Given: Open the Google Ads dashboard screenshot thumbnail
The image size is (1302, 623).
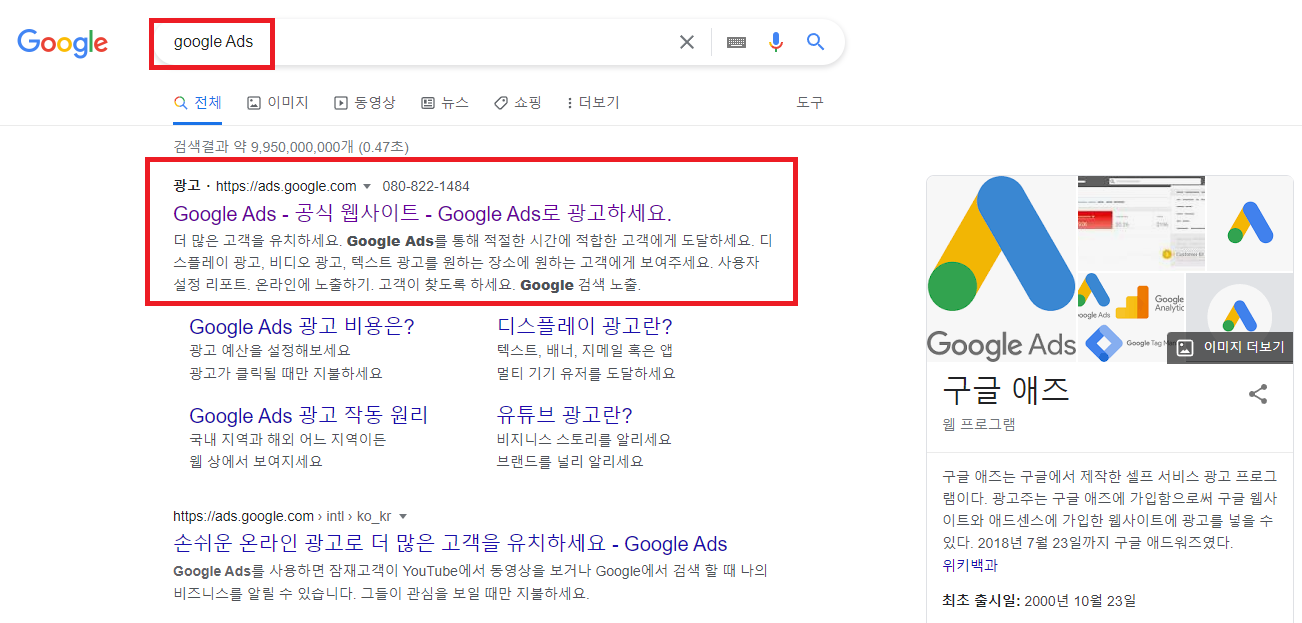Looking at the screenshot, I should [1141, 222].
